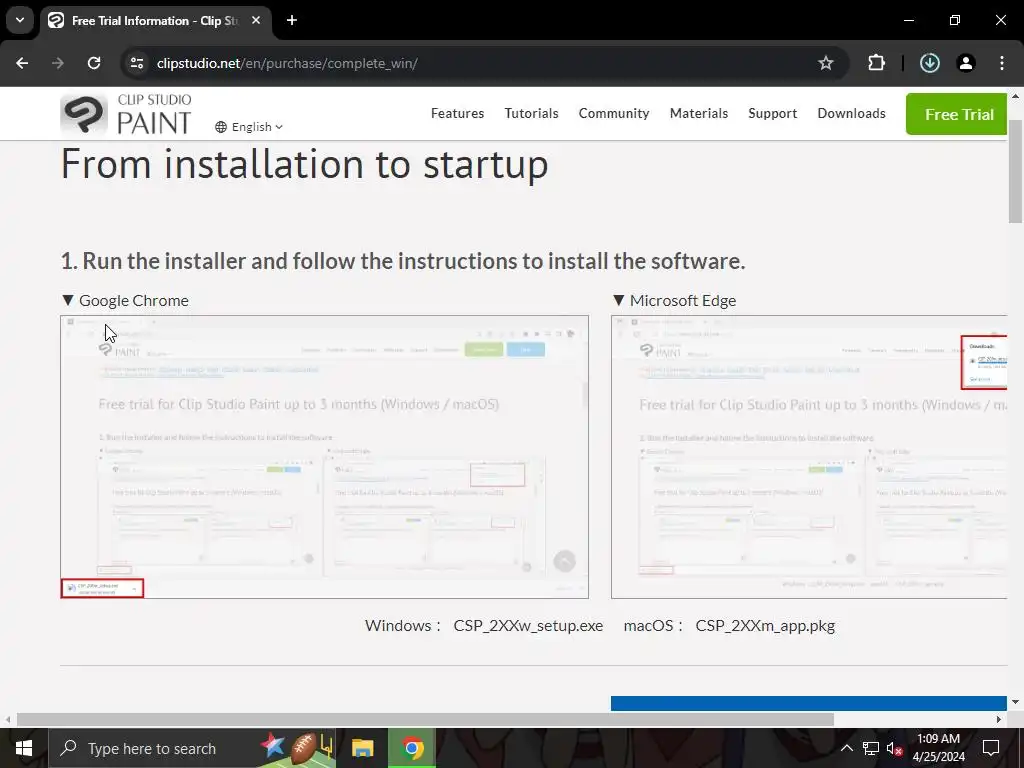Viewport: 1024px width, 768px height.
Task: Click the CSP_2XXw_setup.exe file name
Action: [528, 626]
